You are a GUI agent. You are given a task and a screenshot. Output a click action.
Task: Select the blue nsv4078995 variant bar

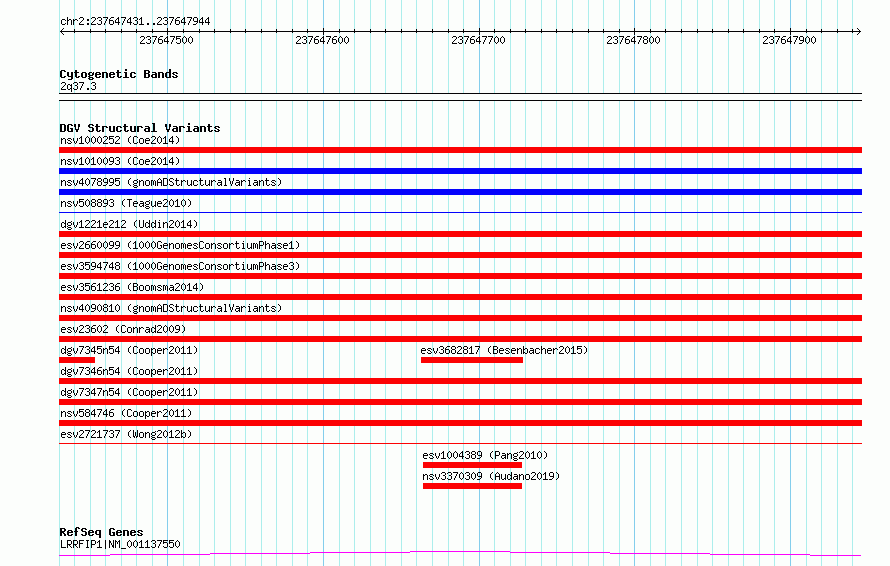click(x=460, y=192)
